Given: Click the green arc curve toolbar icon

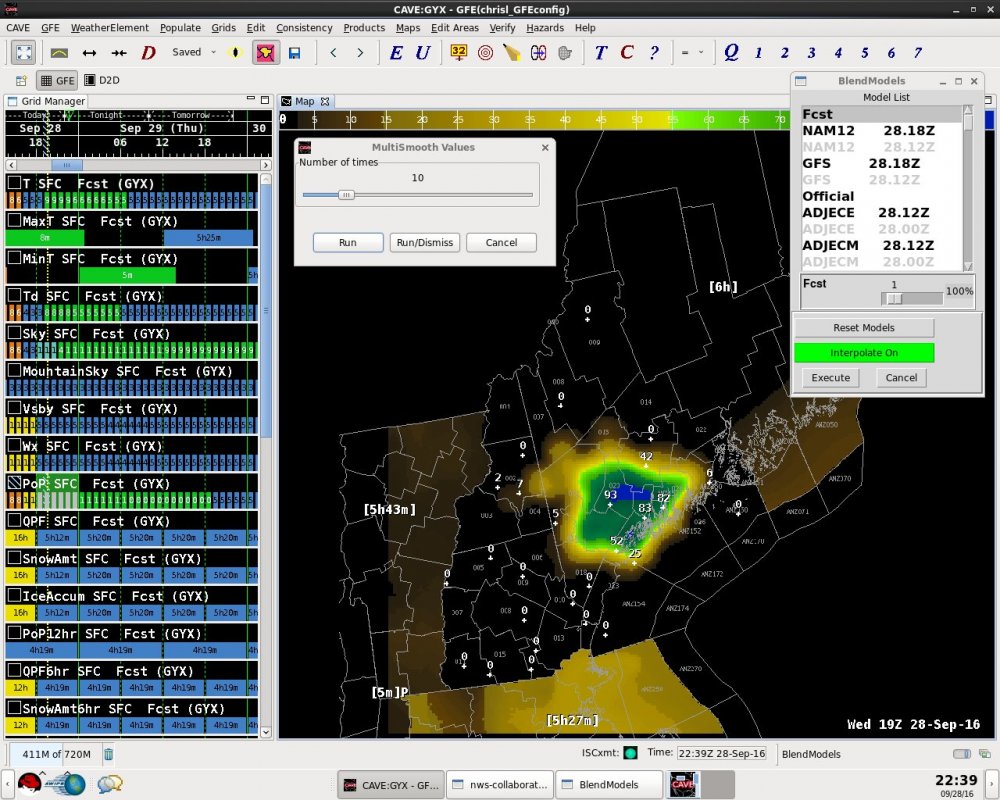Looking at the screenshot, I should (x=59, y=53).
